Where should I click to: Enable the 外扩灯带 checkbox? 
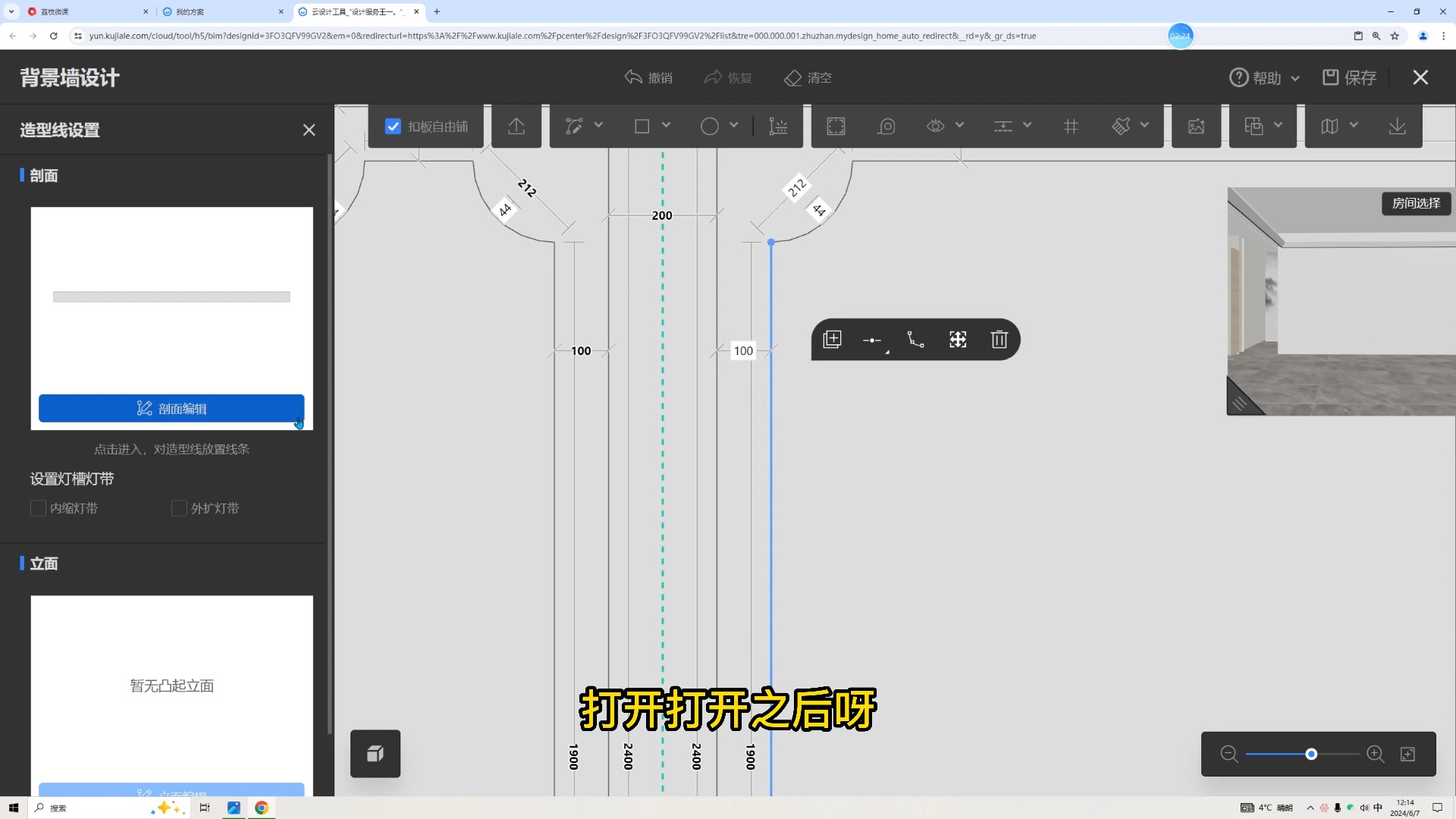pyautogui.click(x=179, y=508)
